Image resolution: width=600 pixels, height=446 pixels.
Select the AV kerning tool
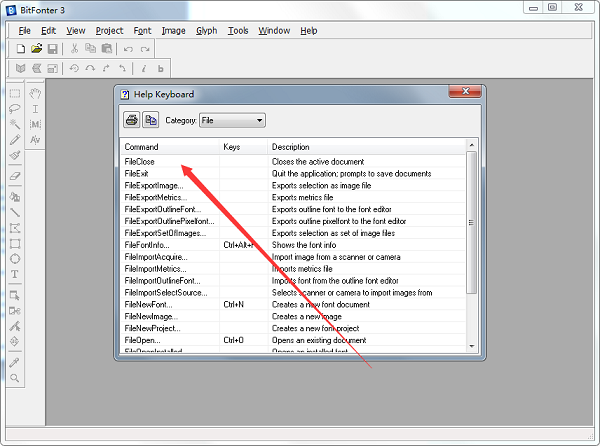(35, 140)
